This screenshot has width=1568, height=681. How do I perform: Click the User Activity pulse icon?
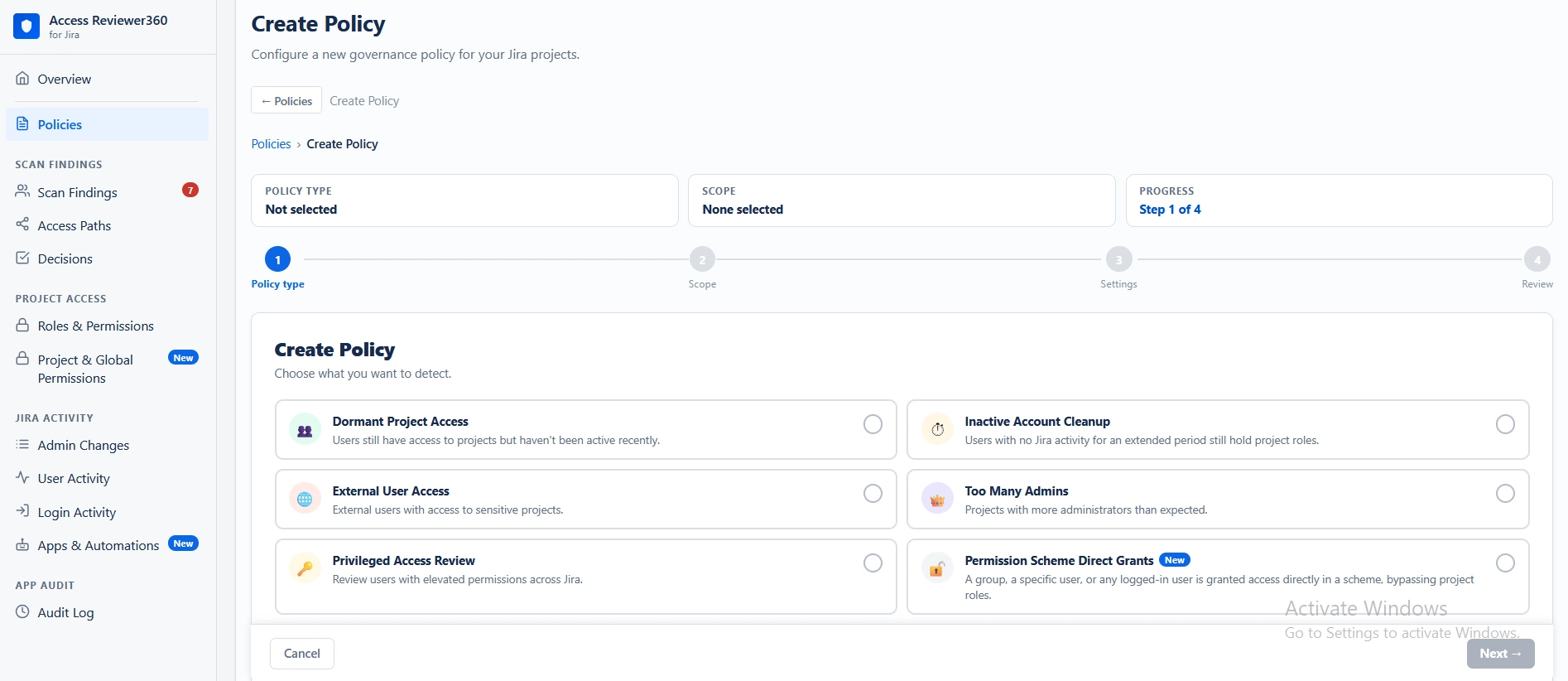tap(22, 478)
